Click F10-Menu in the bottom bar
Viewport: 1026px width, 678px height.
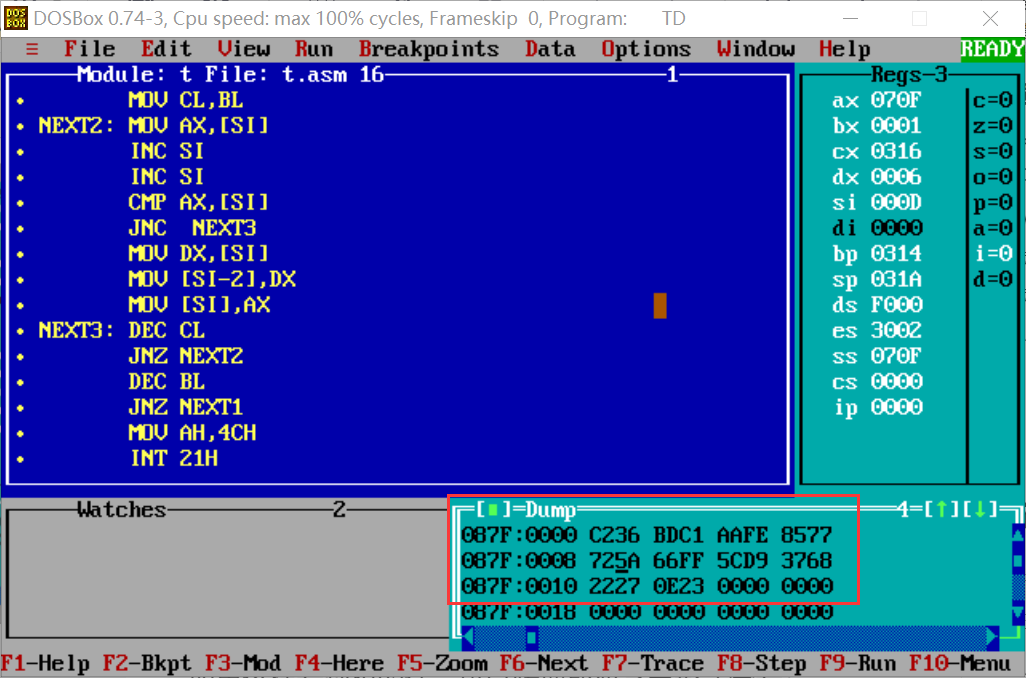pos(960,664)
